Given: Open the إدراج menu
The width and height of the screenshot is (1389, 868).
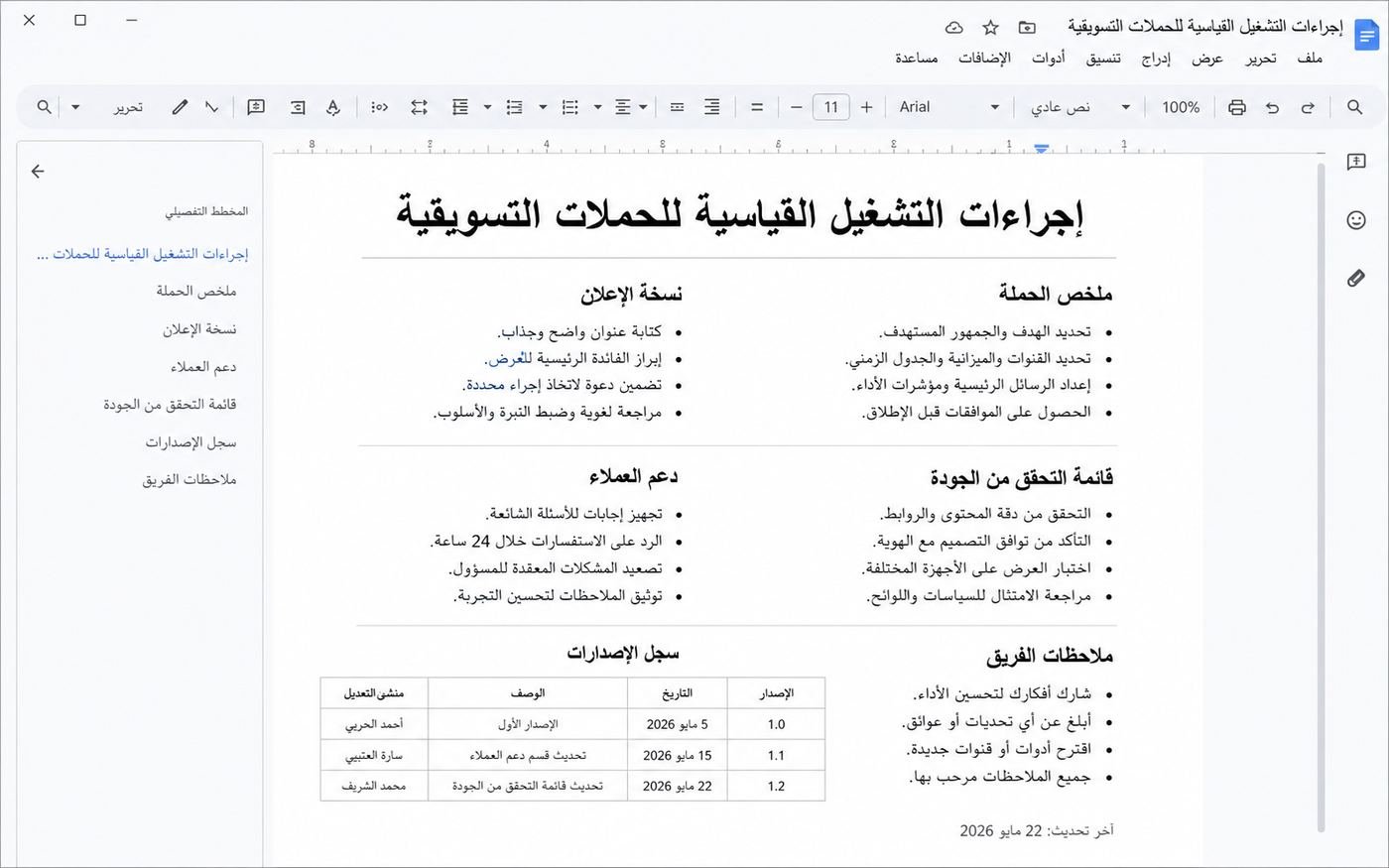Looking at the screenshot, I should tap(1156, 59).
